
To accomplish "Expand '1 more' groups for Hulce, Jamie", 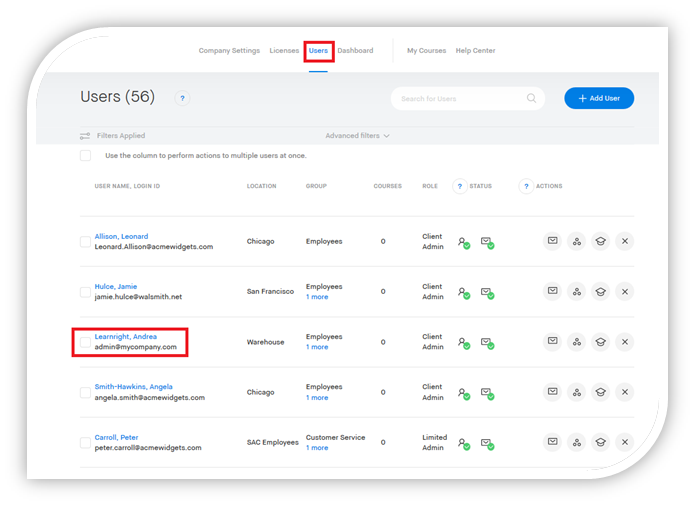I will point(317,297).
